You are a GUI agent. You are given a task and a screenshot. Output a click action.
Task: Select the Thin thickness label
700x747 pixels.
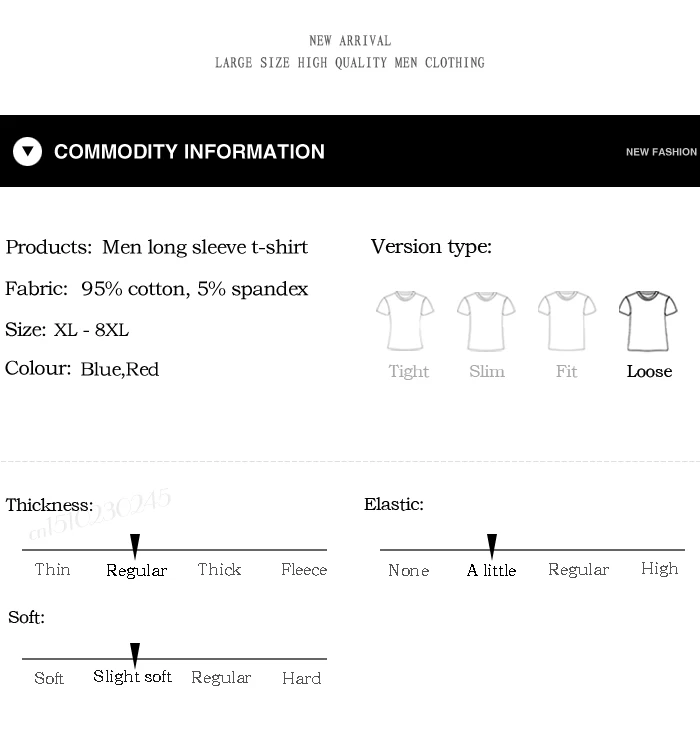coord(52,569)
